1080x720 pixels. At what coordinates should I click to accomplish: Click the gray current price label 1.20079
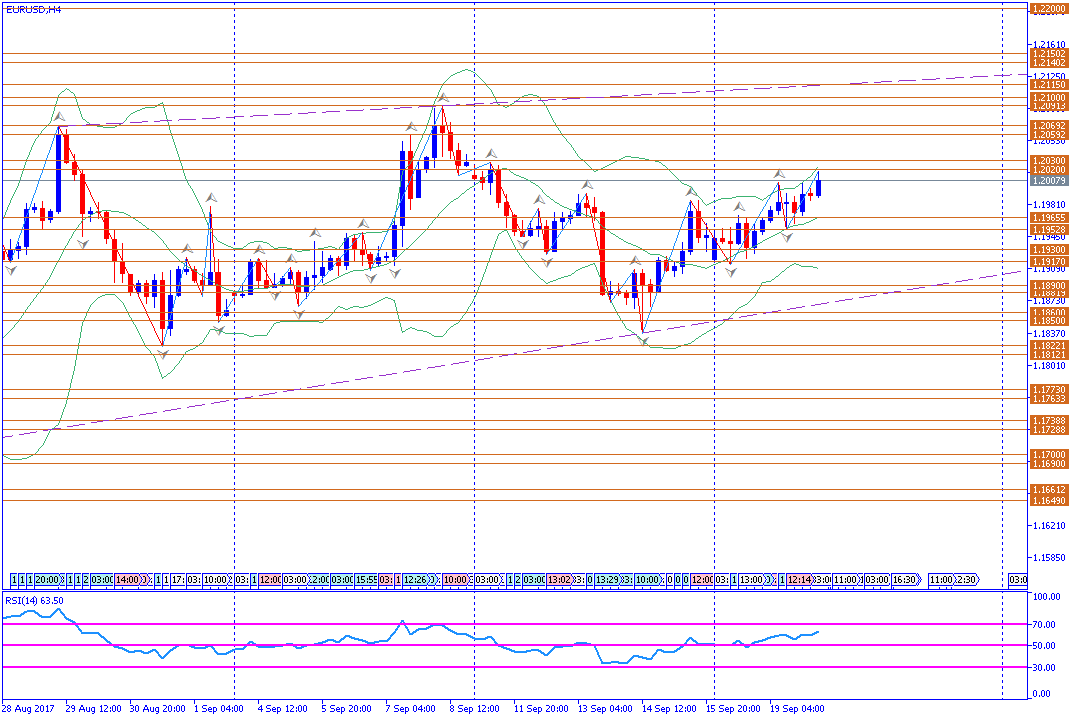coord(1048,181)
